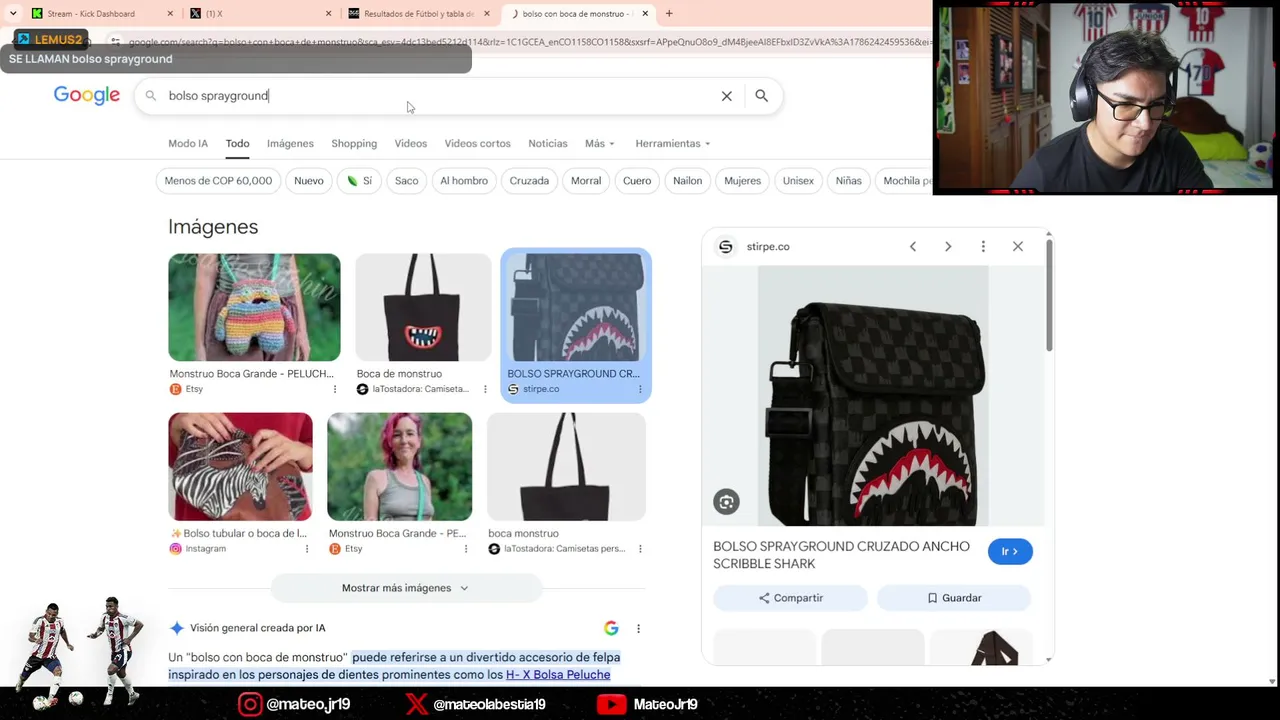Close the Resultados de Fútbol tab
The image size is (1280, 720).
[487, 14]
